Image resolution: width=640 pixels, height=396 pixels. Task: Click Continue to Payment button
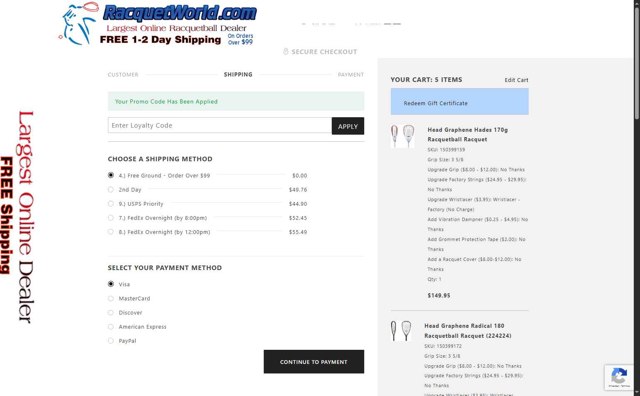click(313, 362)
